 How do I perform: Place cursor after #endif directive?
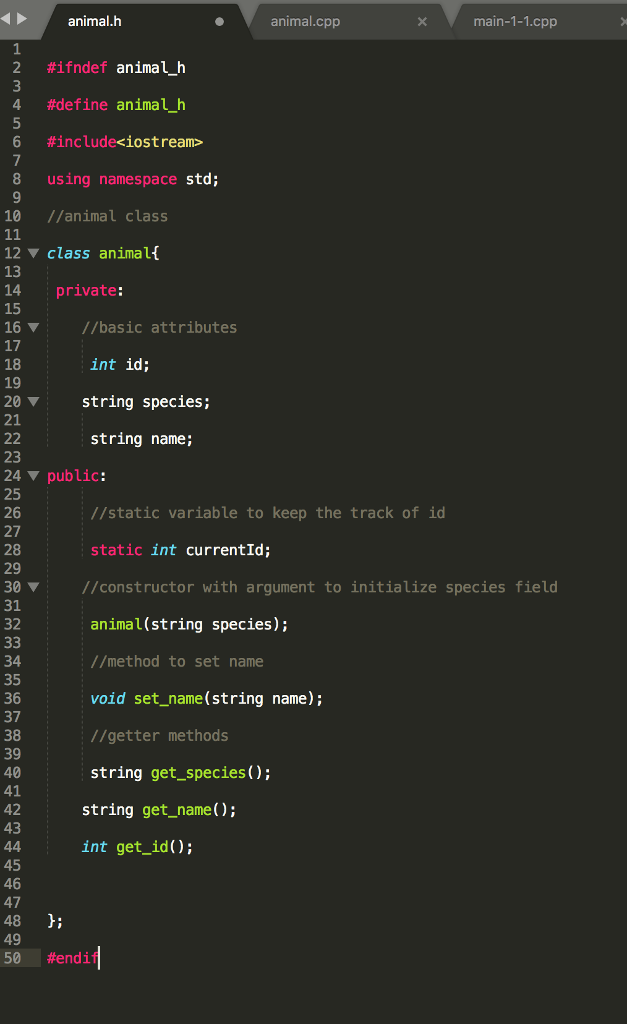pos(99,957)
